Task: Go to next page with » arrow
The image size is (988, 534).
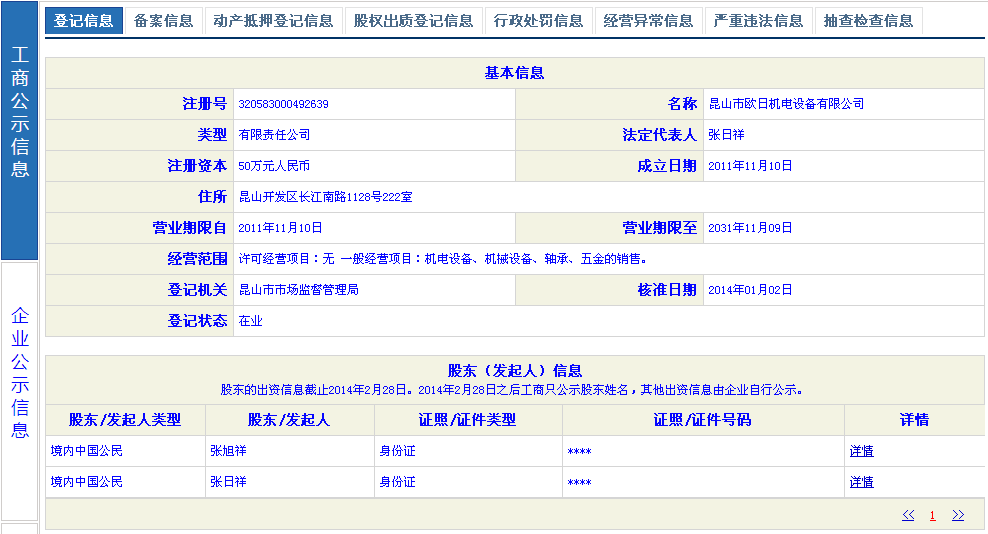Action: (x=958, y=515)
